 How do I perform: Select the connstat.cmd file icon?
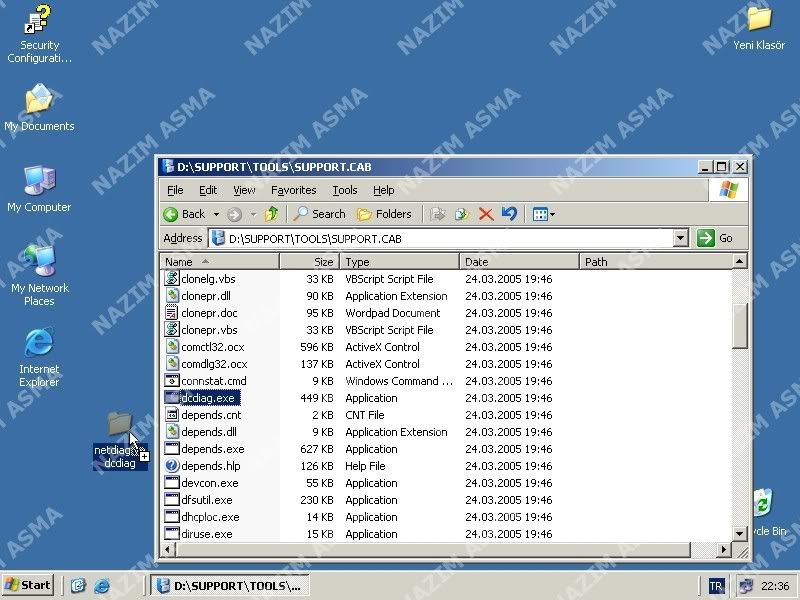[172, 381]
